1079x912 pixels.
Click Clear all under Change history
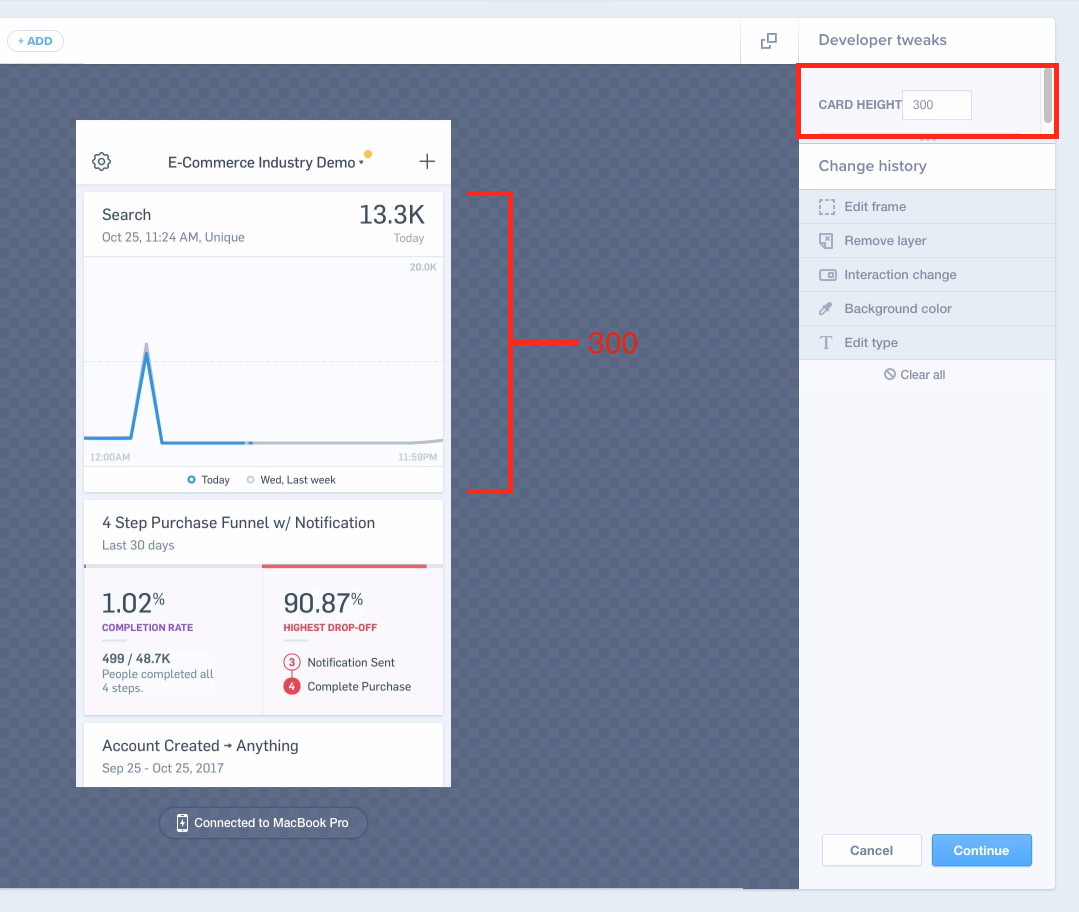(914, 375)
